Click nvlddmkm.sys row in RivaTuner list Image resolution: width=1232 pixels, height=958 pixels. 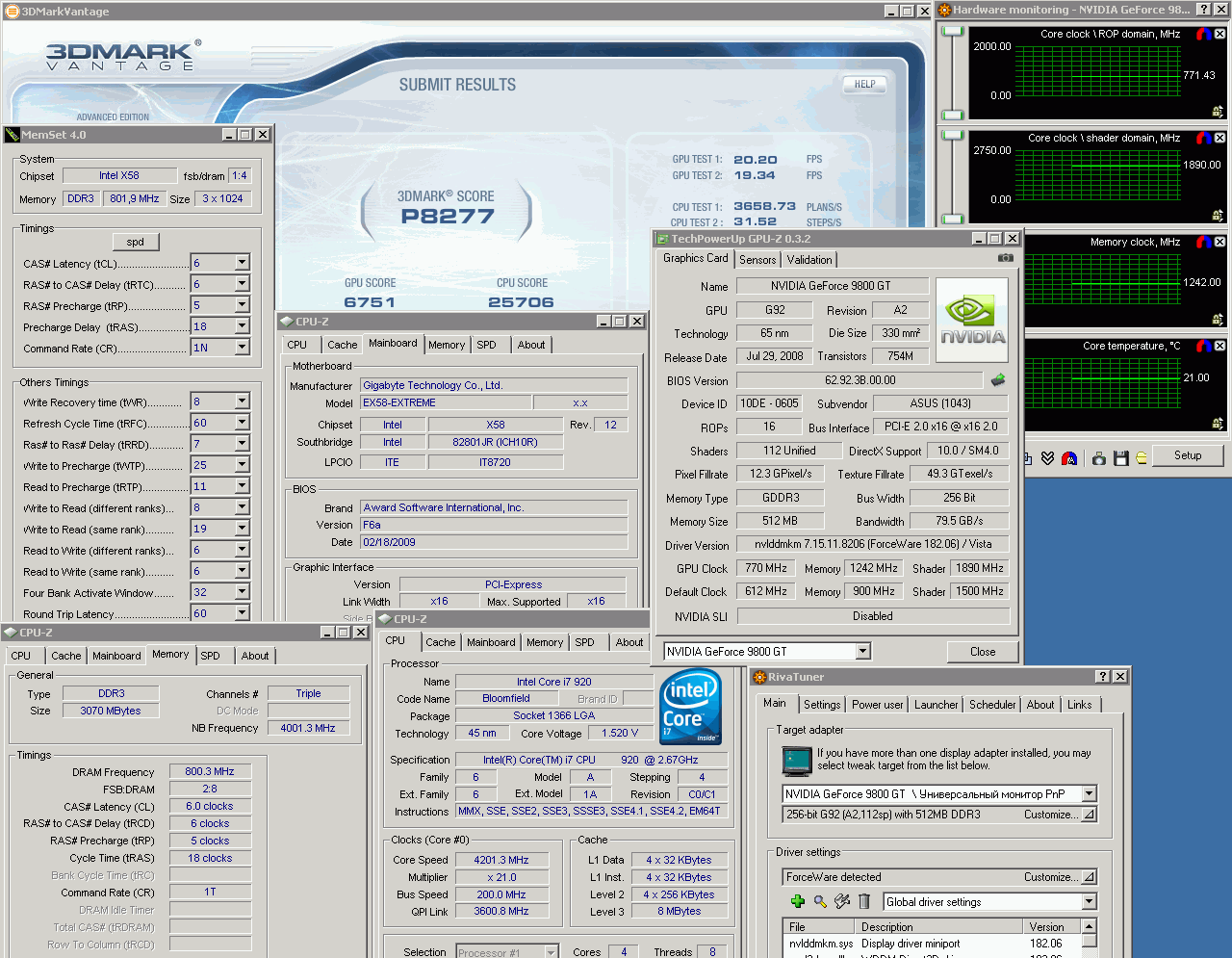[932, 944]
